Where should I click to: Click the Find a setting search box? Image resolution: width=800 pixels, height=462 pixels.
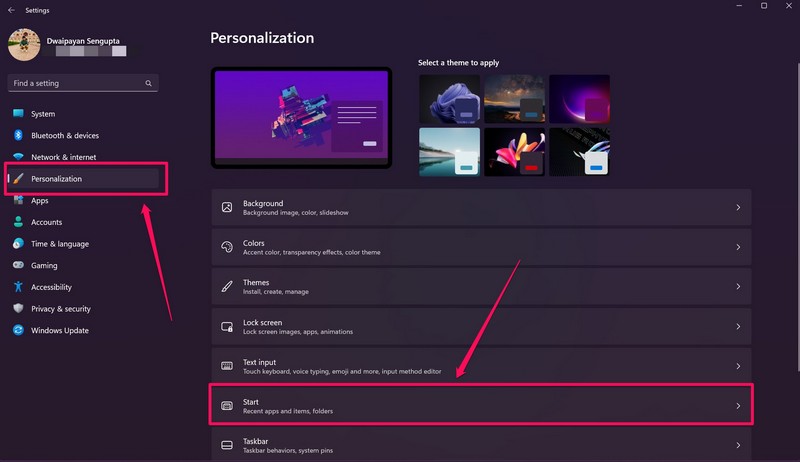point(82,84)
